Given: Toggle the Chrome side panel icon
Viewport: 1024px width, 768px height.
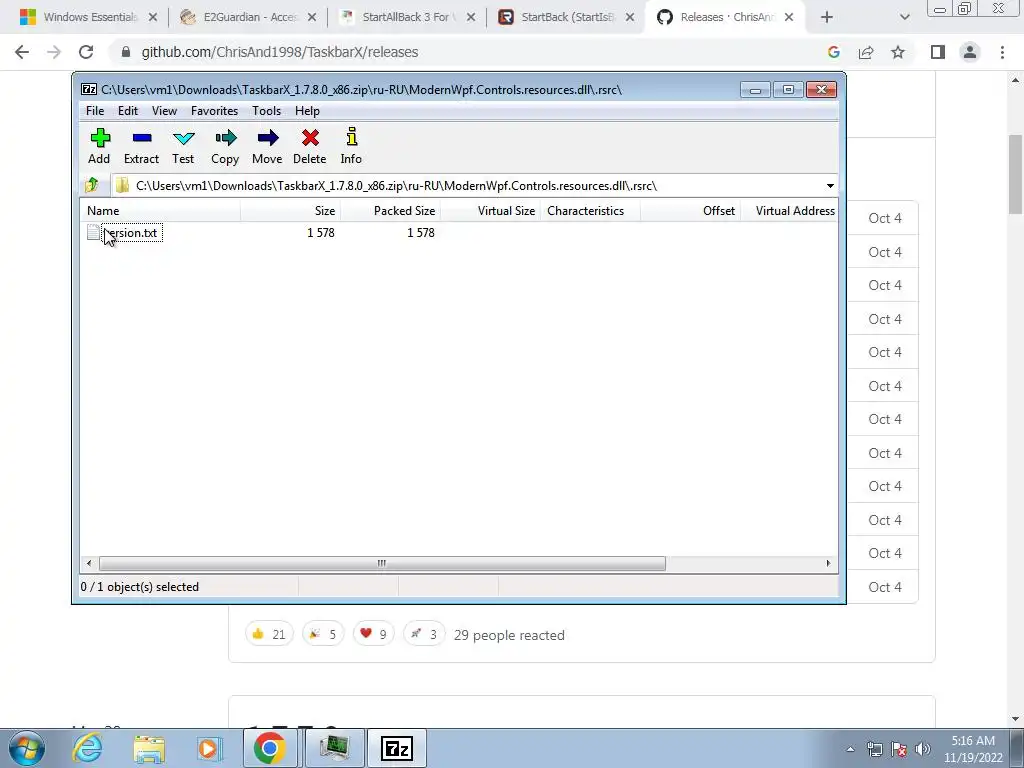Looking at the screenshot, I should [938, 52].
